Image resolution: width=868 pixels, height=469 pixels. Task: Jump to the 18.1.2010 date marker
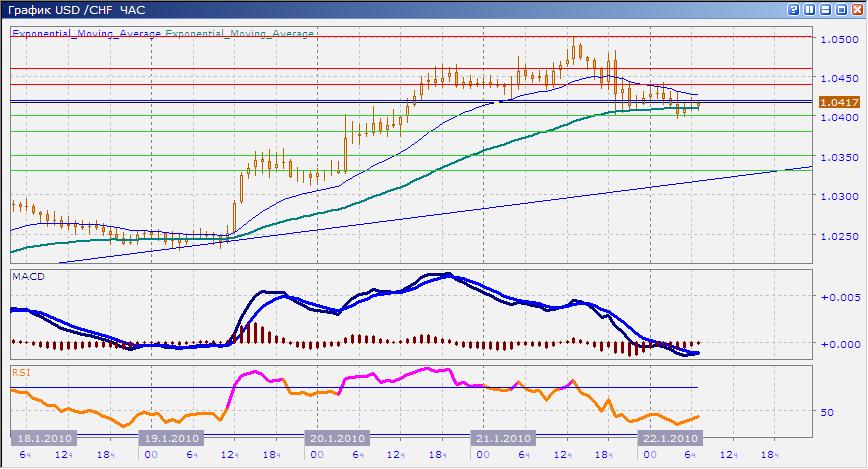click(42, 438)
